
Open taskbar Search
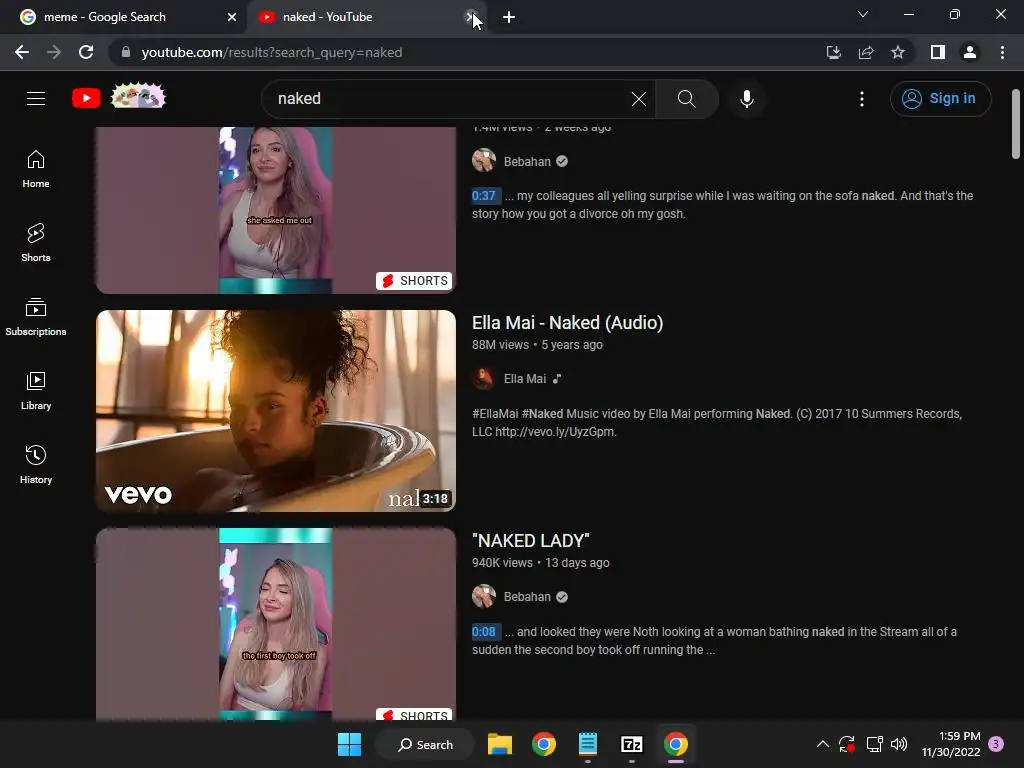pos(425,744)
